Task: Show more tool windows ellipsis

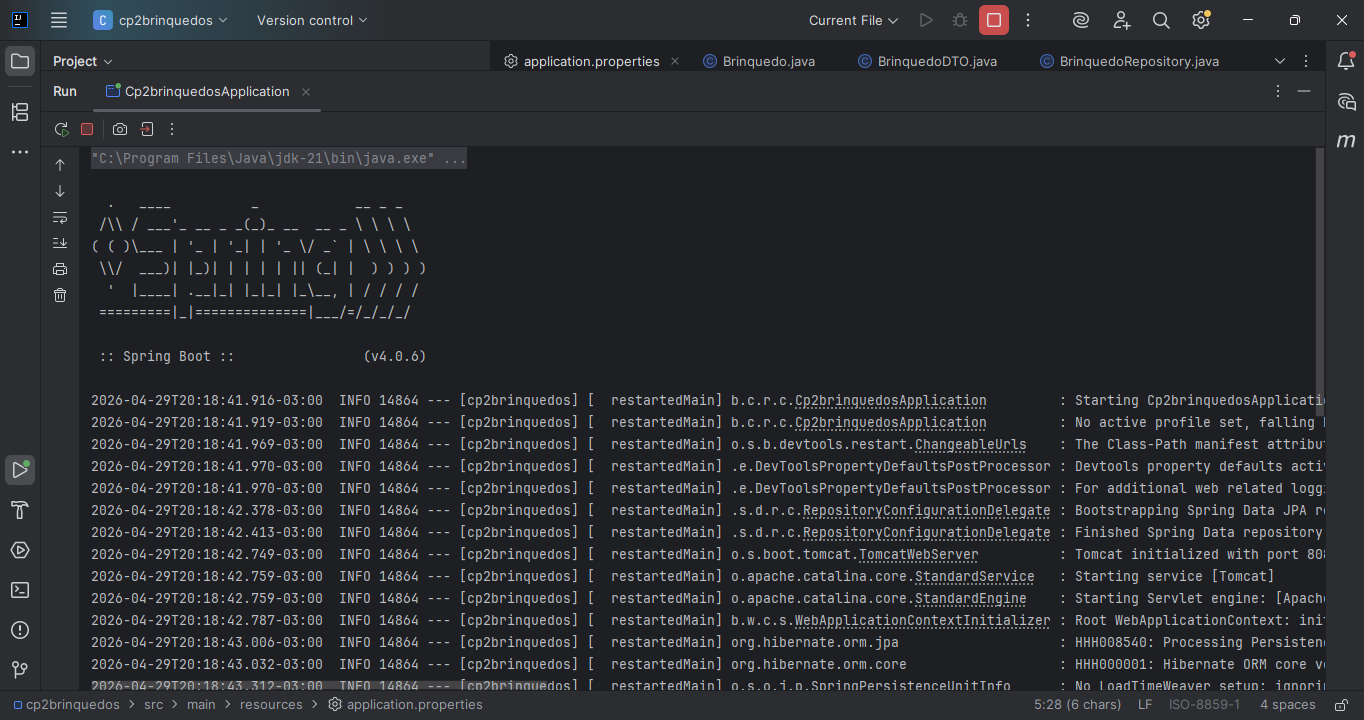Action: tap(20, 152)
